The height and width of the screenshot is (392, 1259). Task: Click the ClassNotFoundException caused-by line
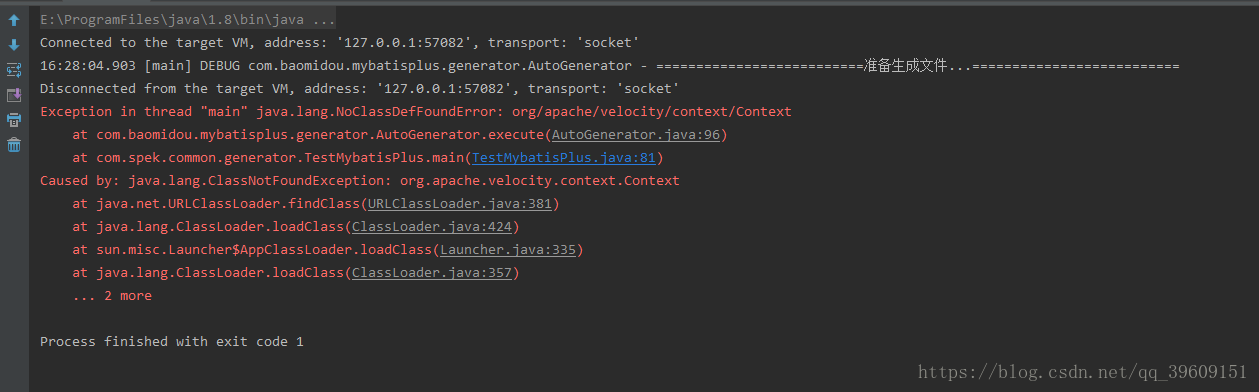point(360,181)
